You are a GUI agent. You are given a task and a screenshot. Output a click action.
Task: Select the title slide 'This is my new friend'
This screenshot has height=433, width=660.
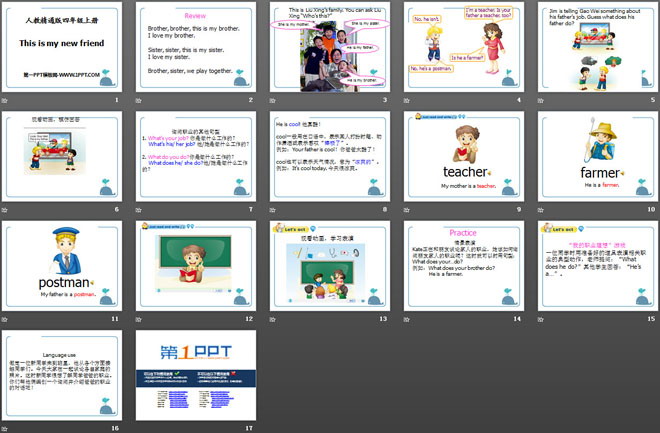point(61,47)
